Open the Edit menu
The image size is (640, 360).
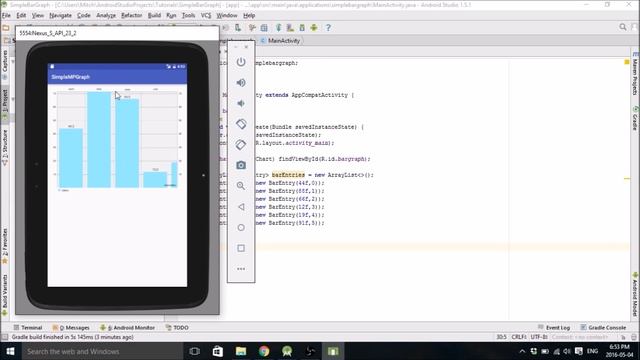21,16
